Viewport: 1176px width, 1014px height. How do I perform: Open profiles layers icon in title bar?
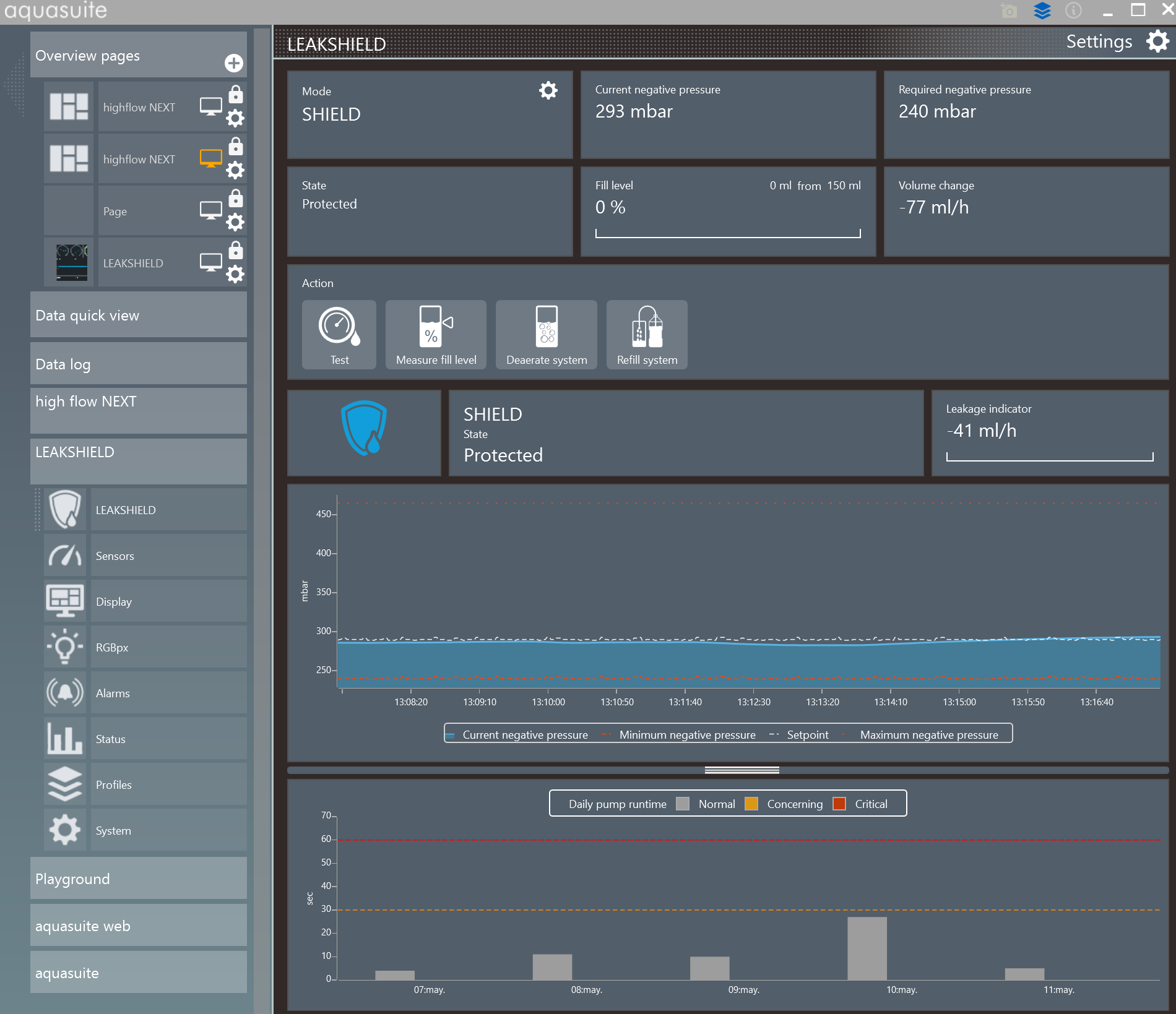point(1042,11)
